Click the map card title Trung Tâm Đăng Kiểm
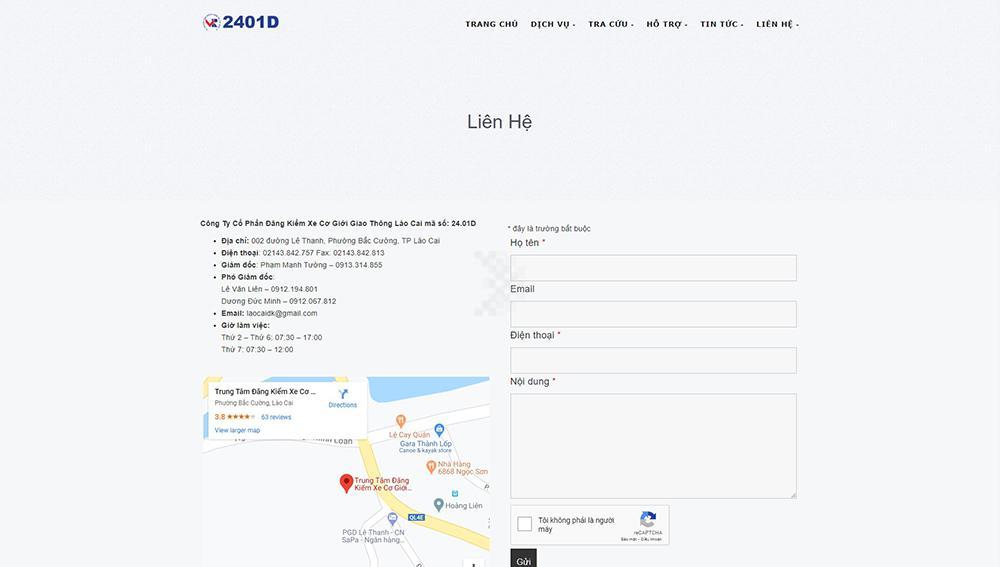Screen dimensions: 1000x567 click(x=265, y=392)
